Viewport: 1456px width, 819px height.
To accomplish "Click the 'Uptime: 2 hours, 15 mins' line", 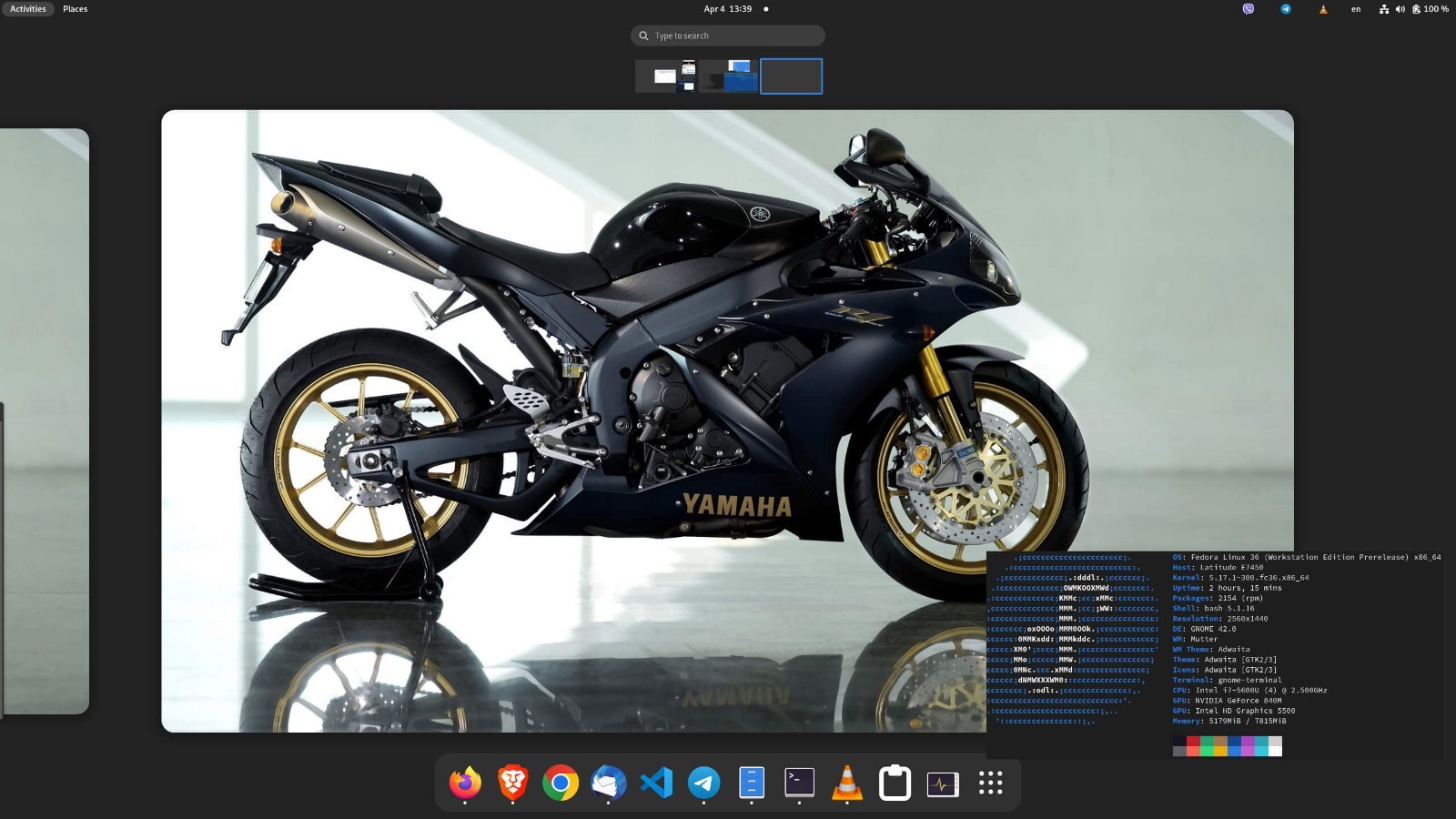I will tap(1227, 588).
